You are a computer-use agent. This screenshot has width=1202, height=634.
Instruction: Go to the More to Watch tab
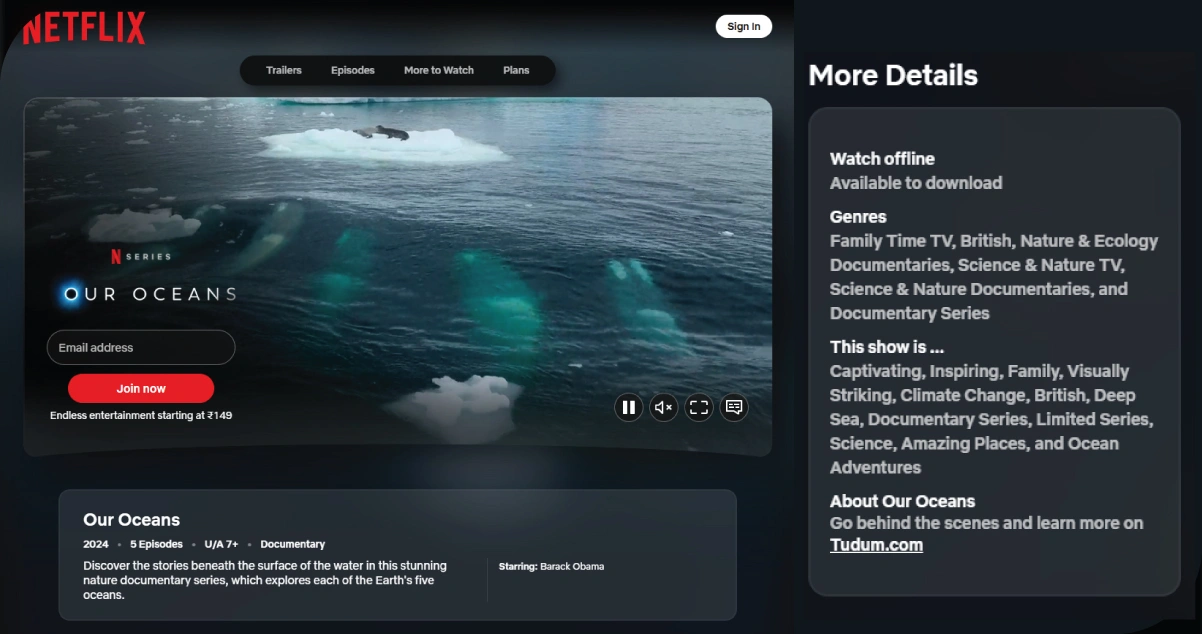(x=438, y=70)
